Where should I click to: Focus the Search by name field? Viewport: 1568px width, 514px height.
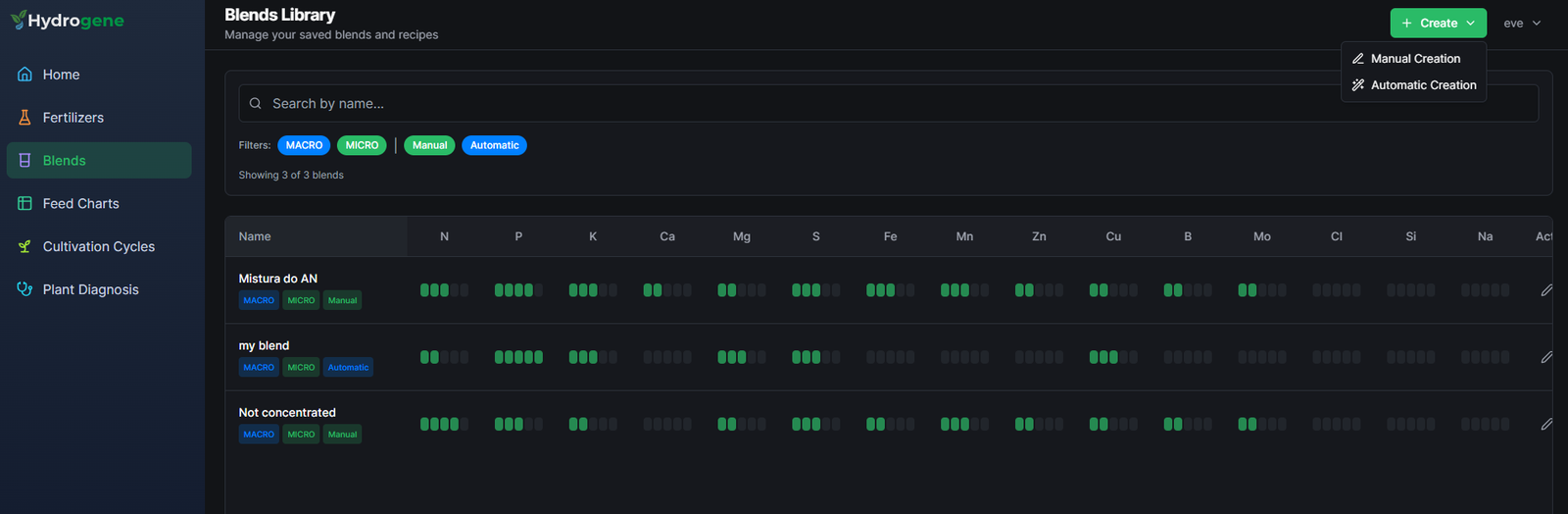click(888, 103)
